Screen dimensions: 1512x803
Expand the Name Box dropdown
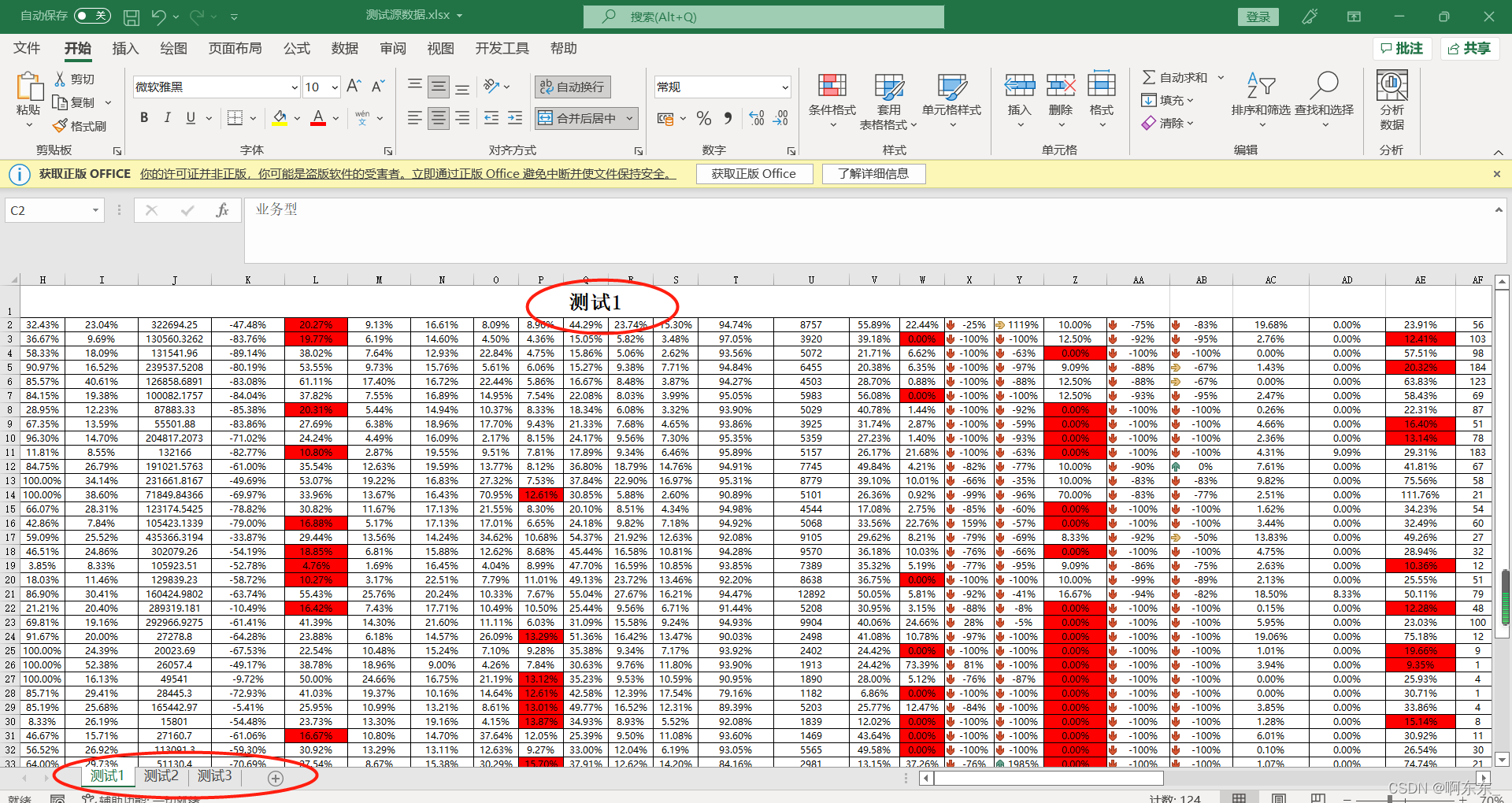pyautogui.click(x=95, y=210)
